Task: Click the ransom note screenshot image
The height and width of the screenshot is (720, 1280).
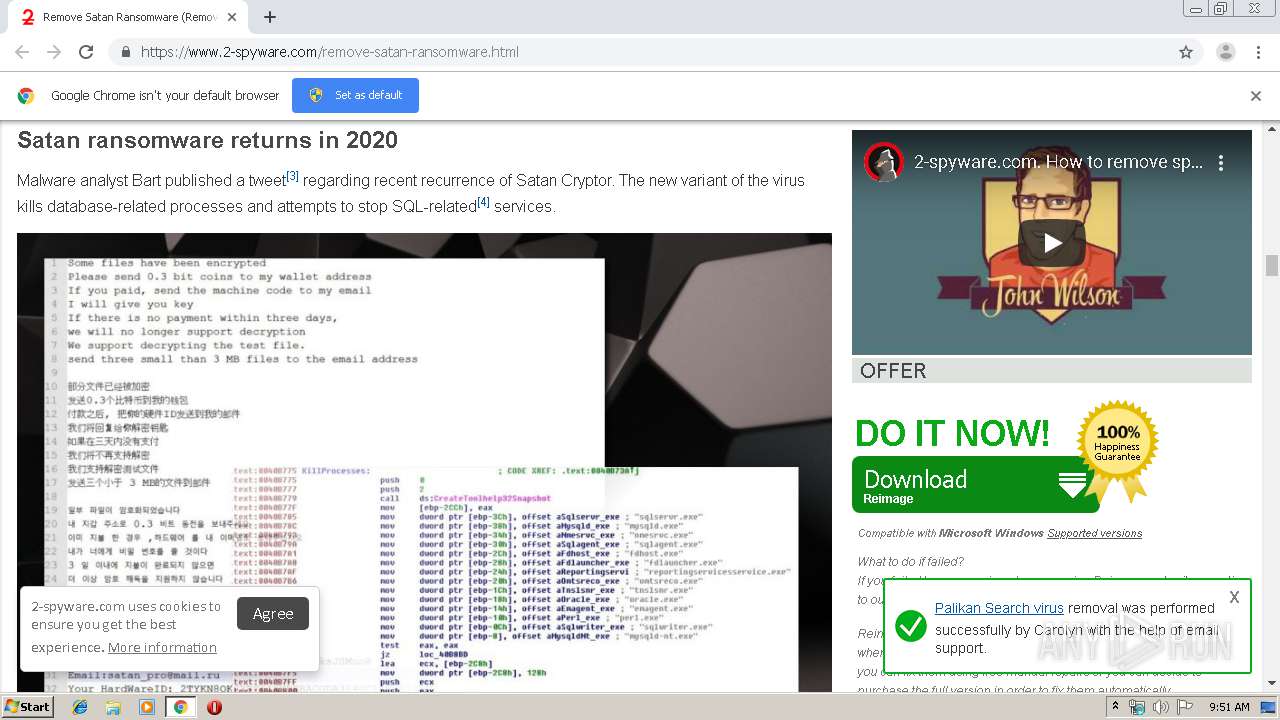Action: [x=424, y=462]
